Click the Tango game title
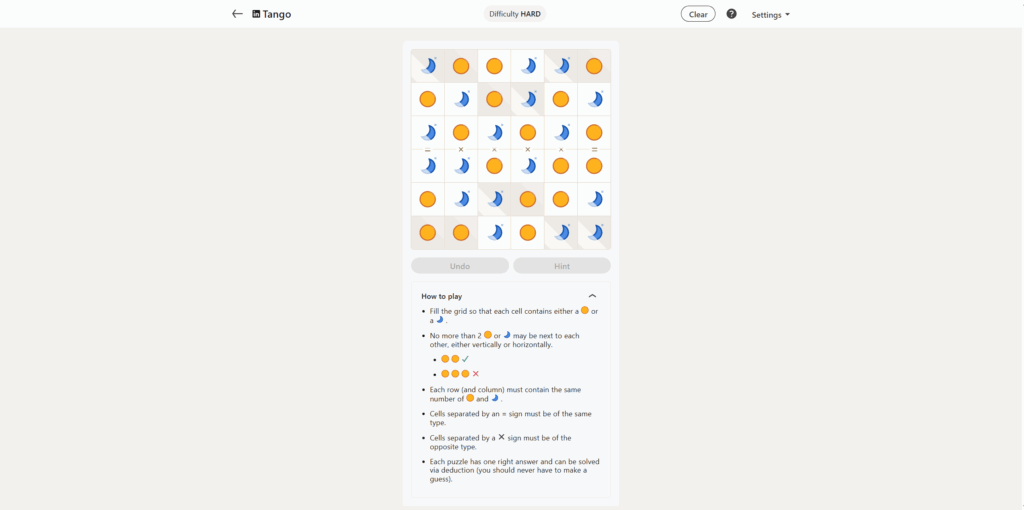This screenshot has height=510, width=1024. (x=277, y=14)
